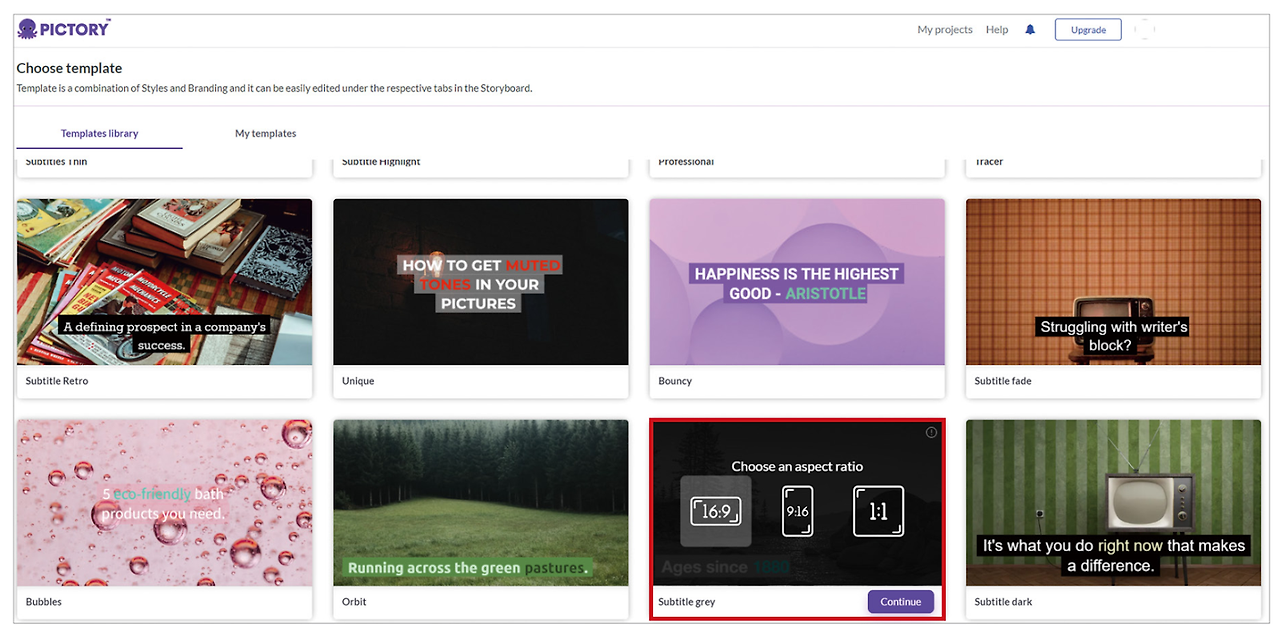Choose the 16:9 aspect ratio
Image resolution: width=1280 pixels, height=632 pixels.
click(716, 511)
